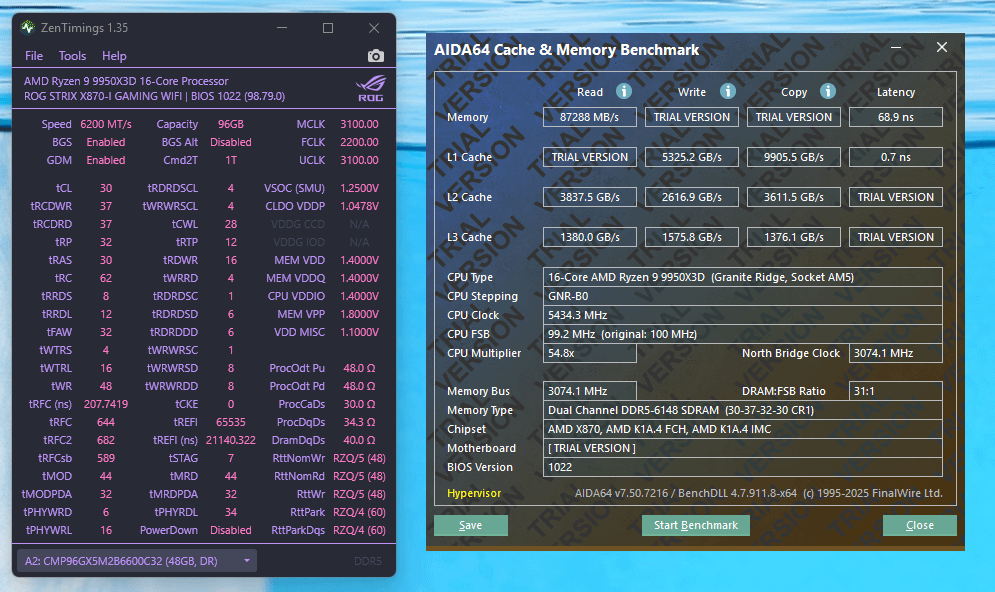995x592 pixels.
Task: Open the Tools menu in ZenTimings
Action: point(72,56)
